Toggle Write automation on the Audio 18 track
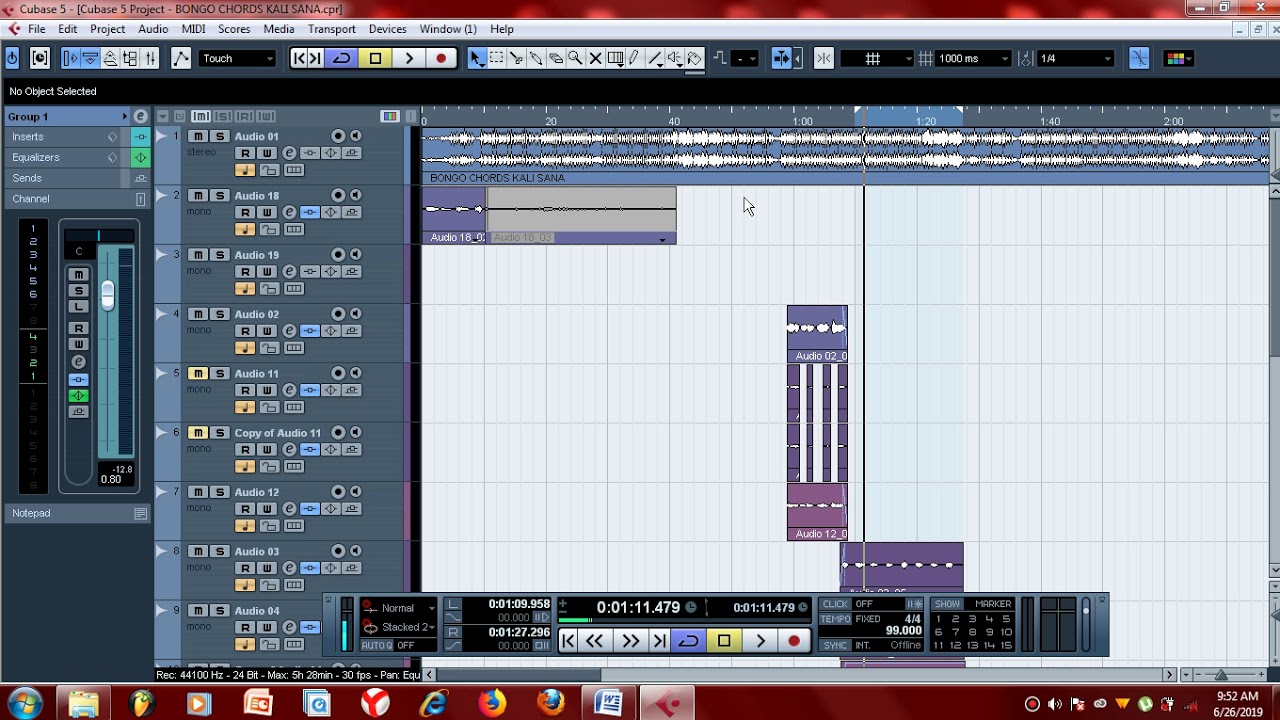The image size is (1280, 720). pyautogui.click(x=267, y=212)
